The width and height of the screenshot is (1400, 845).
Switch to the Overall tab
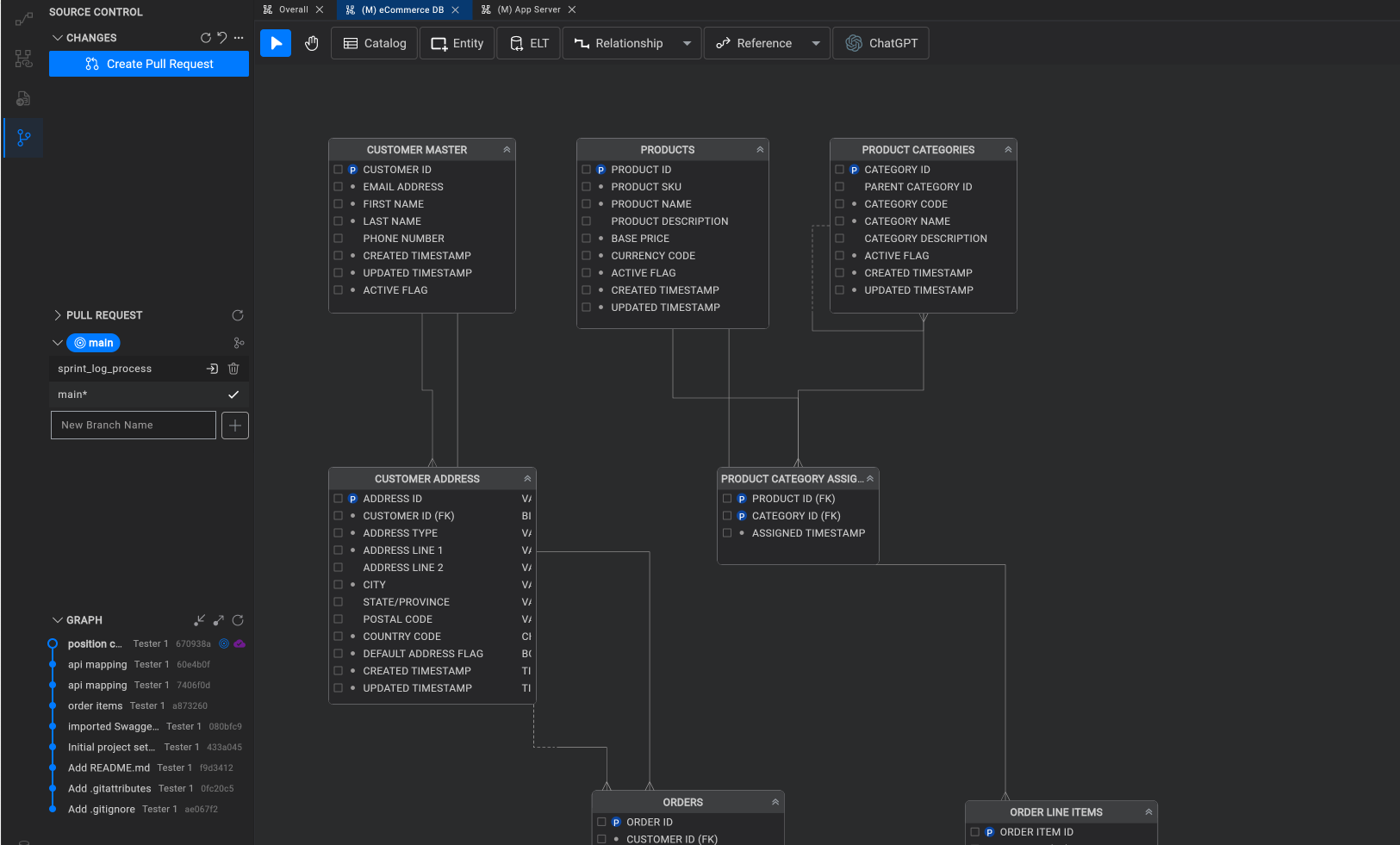pos(293,9)
